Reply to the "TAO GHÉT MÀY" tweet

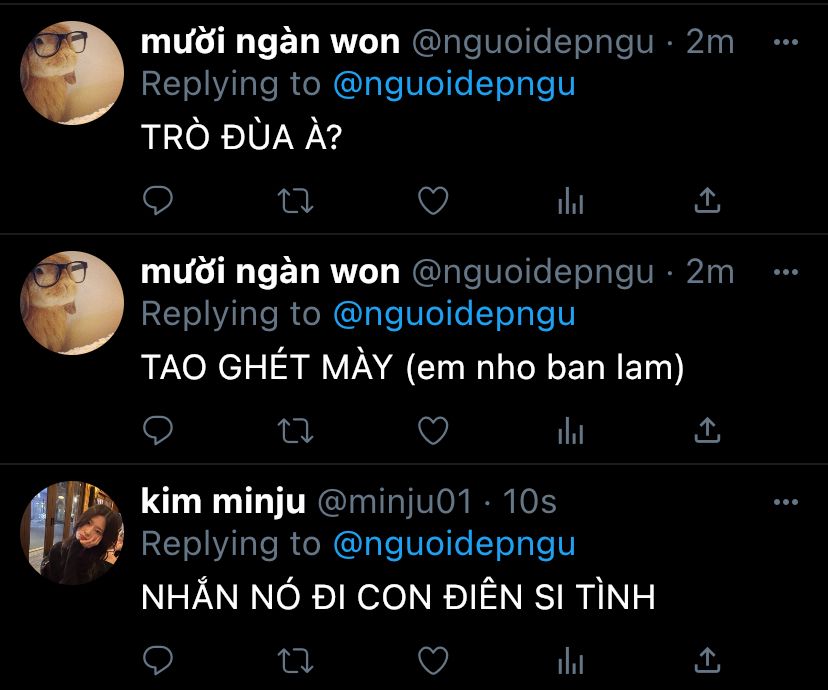pyautogui.click(x=158, y=430)
